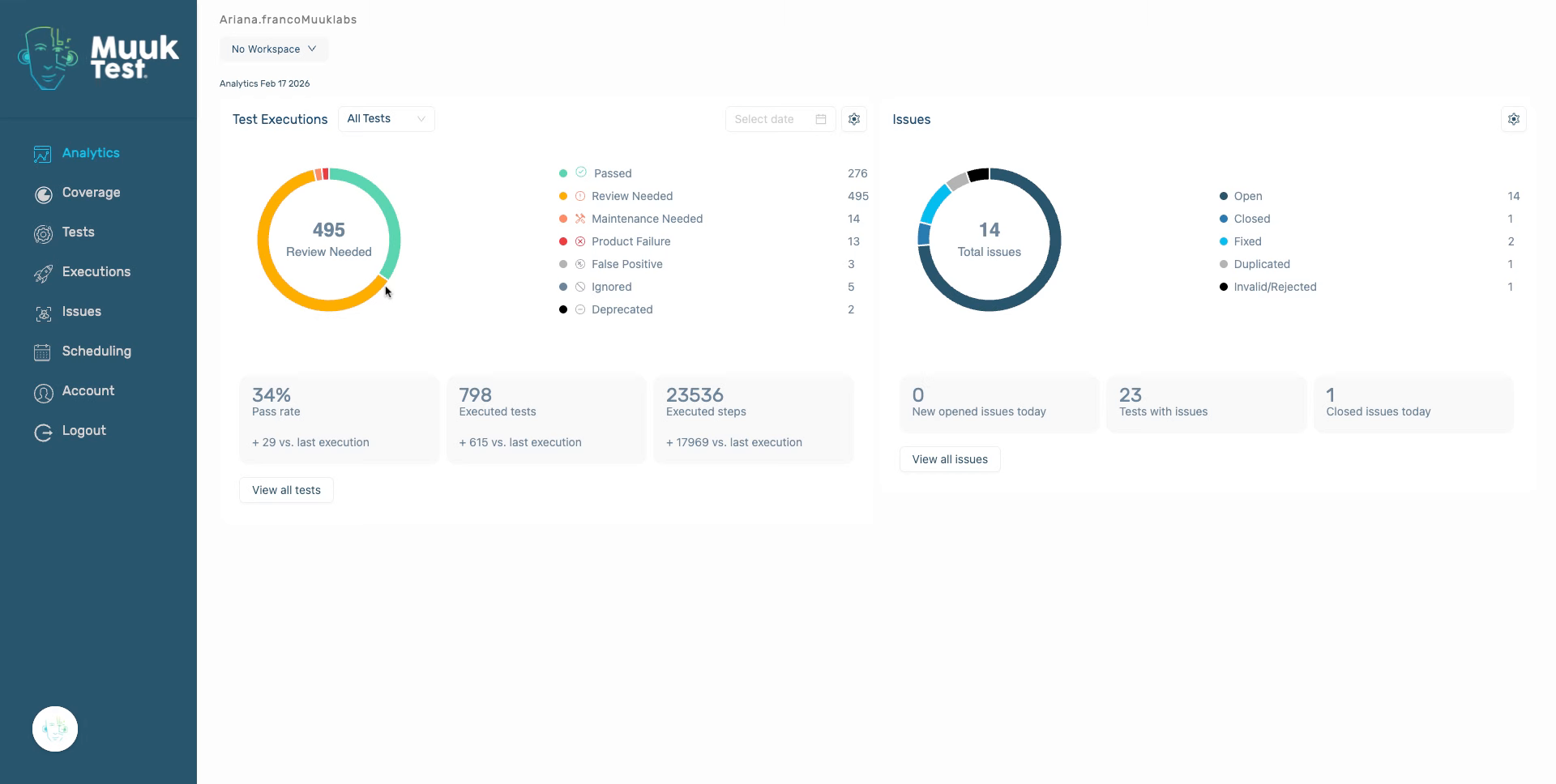The image size is (1556, 784).
Task: Click the Executions rocket icon
Action: 43,273
